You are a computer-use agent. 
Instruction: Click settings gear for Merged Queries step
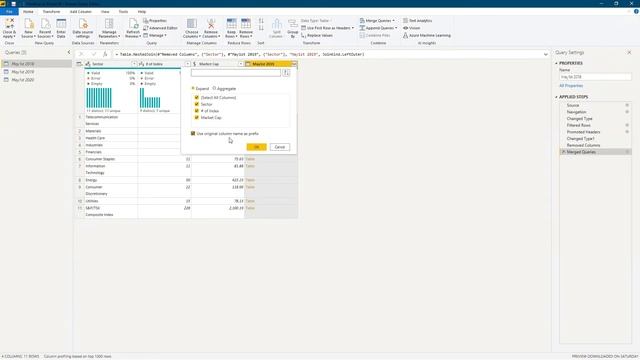pos(627,152)
